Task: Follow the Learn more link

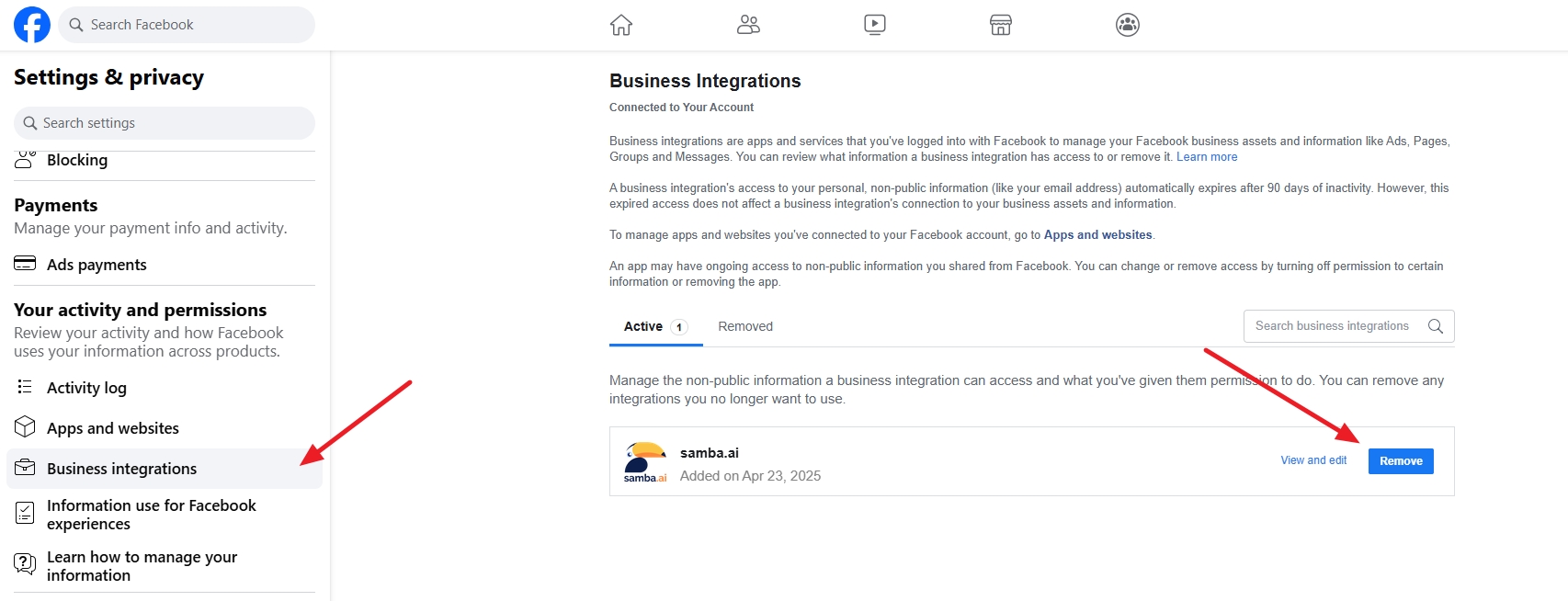Action: 1206,157
